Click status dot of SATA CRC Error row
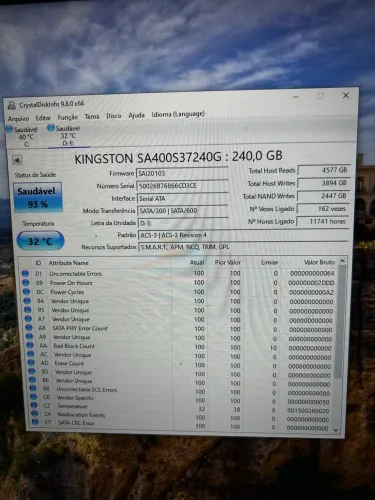This screenshot has height=500, width=375. tap(35, 422)
